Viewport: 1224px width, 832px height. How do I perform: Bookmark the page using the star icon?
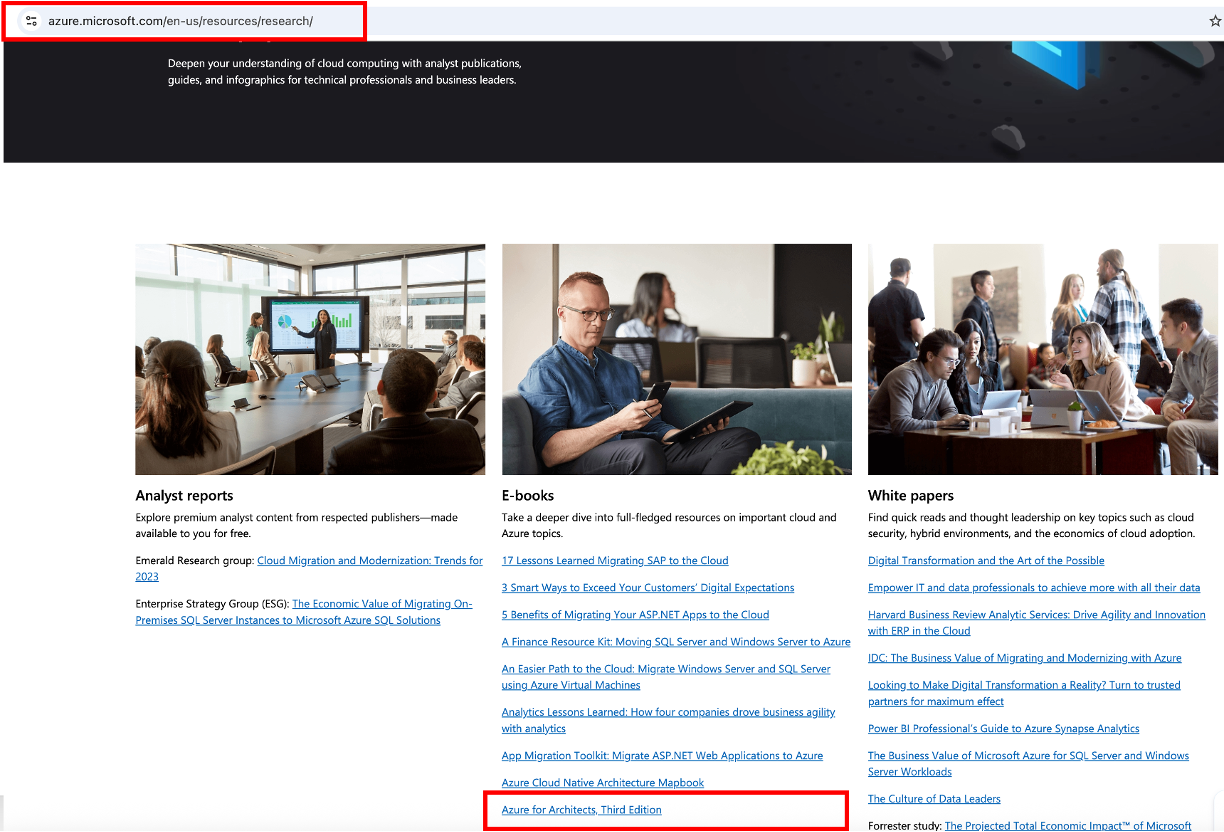(1213, 18)
